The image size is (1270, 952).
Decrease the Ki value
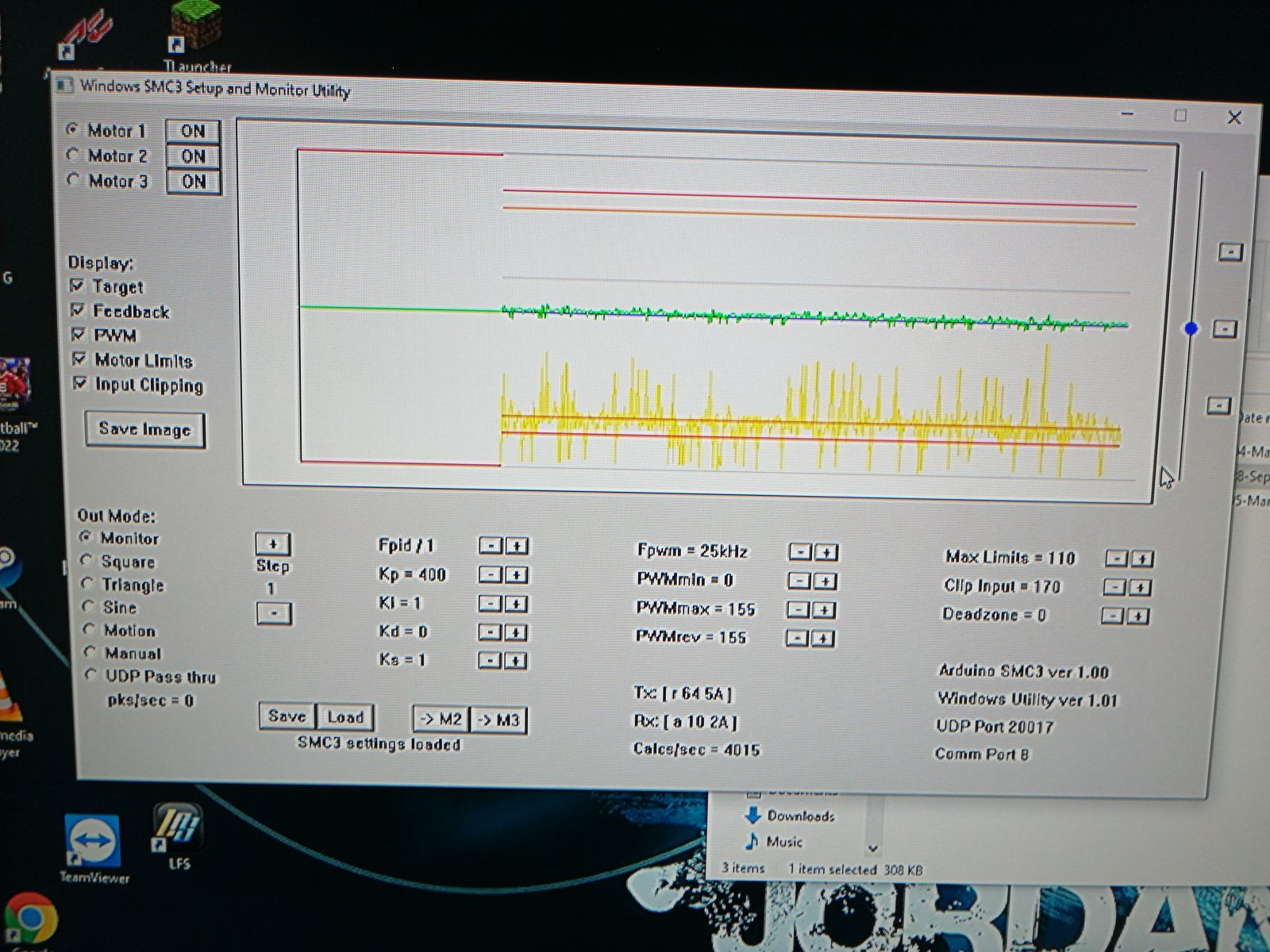pos(491,604)
